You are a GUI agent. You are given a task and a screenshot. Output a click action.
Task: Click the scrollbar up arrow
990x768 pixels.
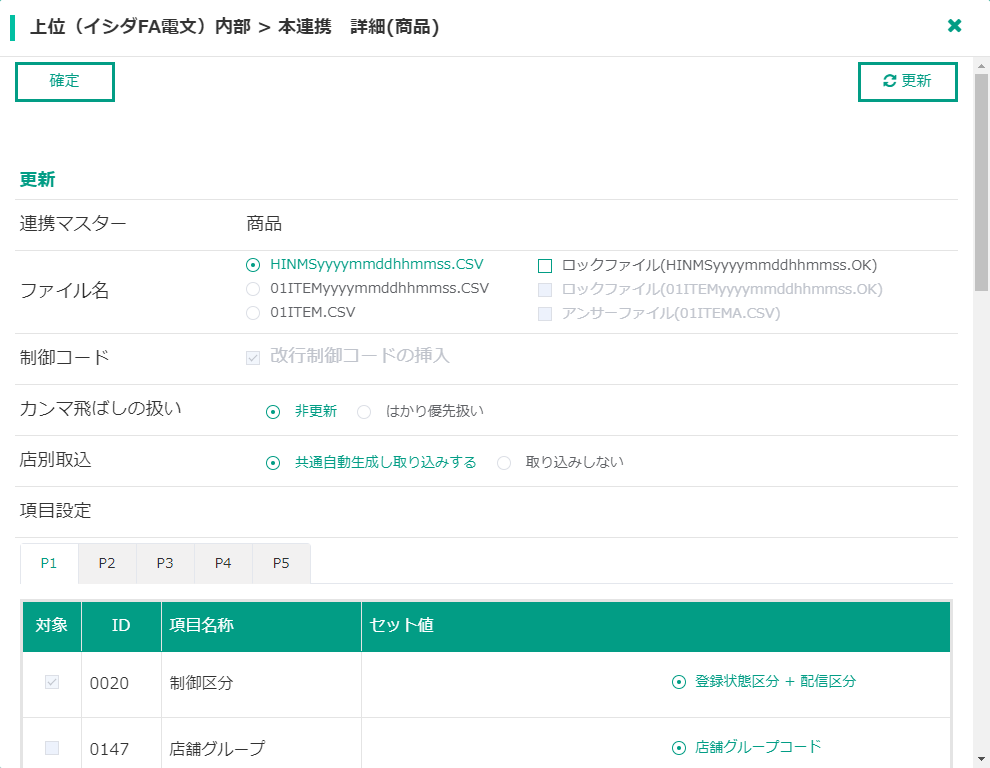coord(981,65)
